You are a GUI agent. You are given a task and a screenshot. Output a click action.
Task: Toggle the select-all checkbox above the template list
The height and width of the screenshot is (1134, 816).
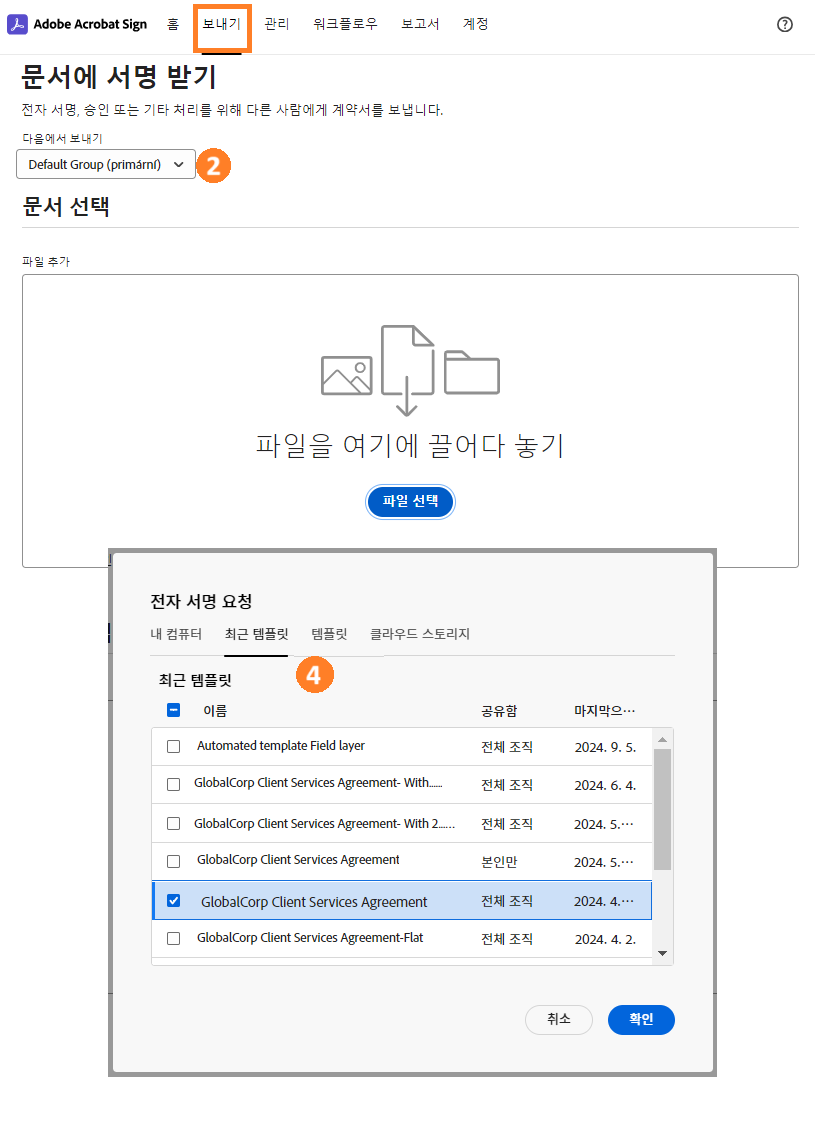173,709
